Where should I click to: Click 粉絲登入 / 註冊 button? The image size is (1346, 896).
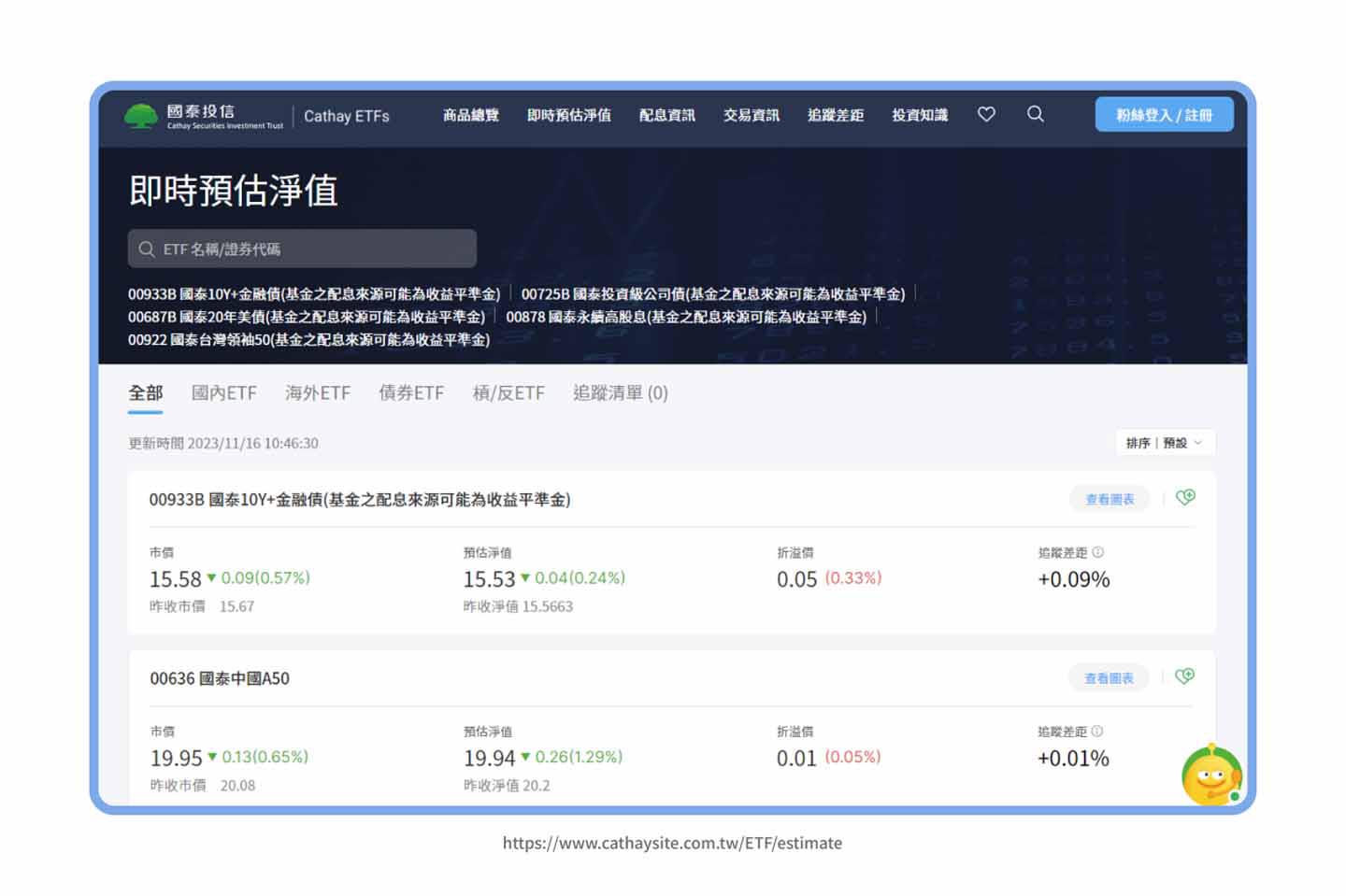click(1165, 115)
